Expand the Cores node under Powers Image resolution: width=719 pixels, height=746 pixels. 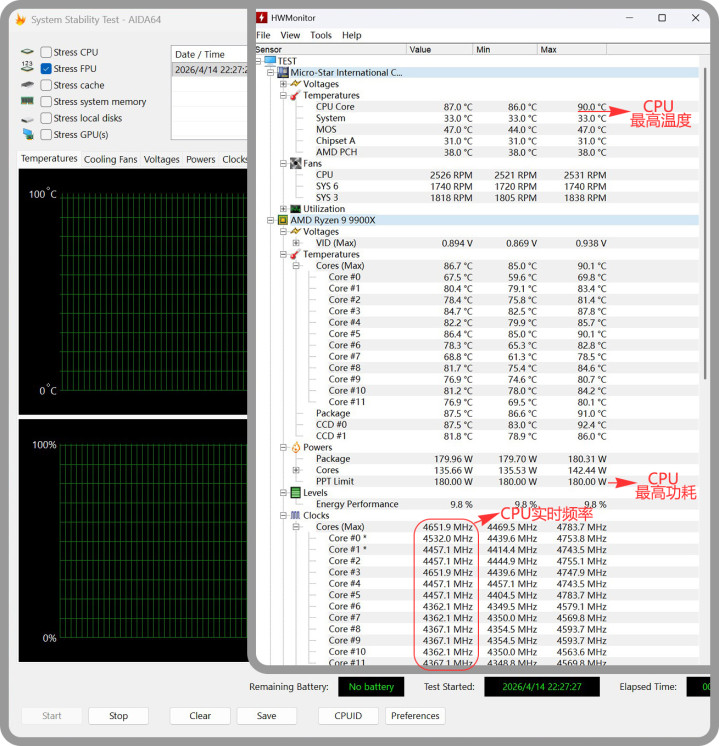296,470
